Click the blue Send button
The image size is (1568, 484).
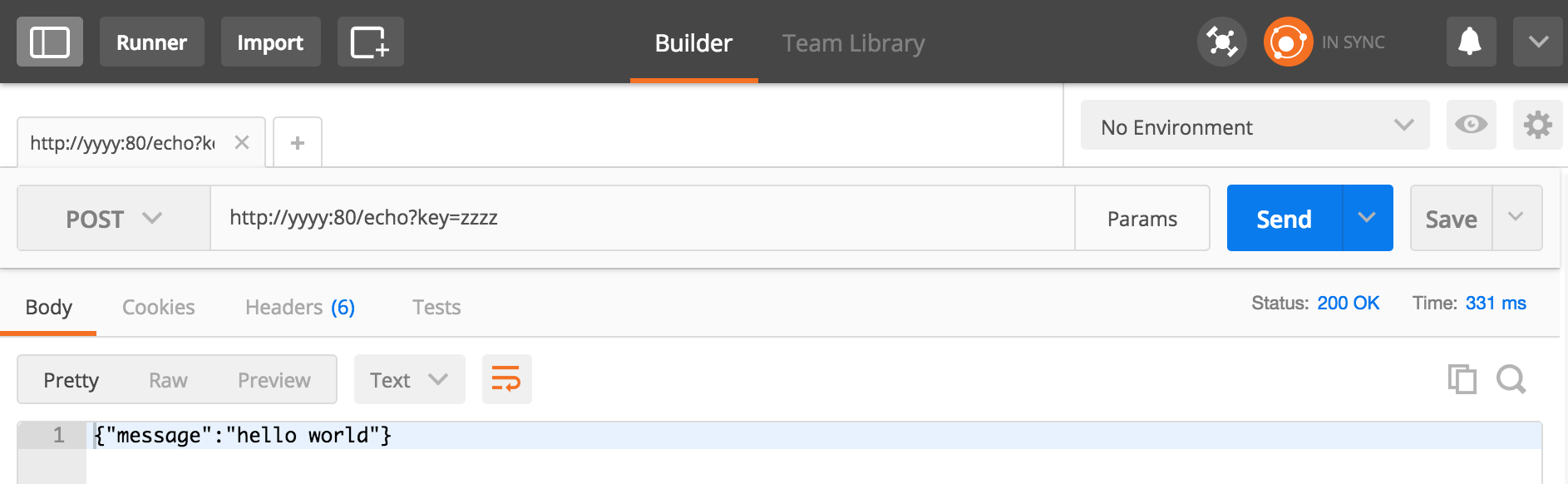(x=1284, y=218)
